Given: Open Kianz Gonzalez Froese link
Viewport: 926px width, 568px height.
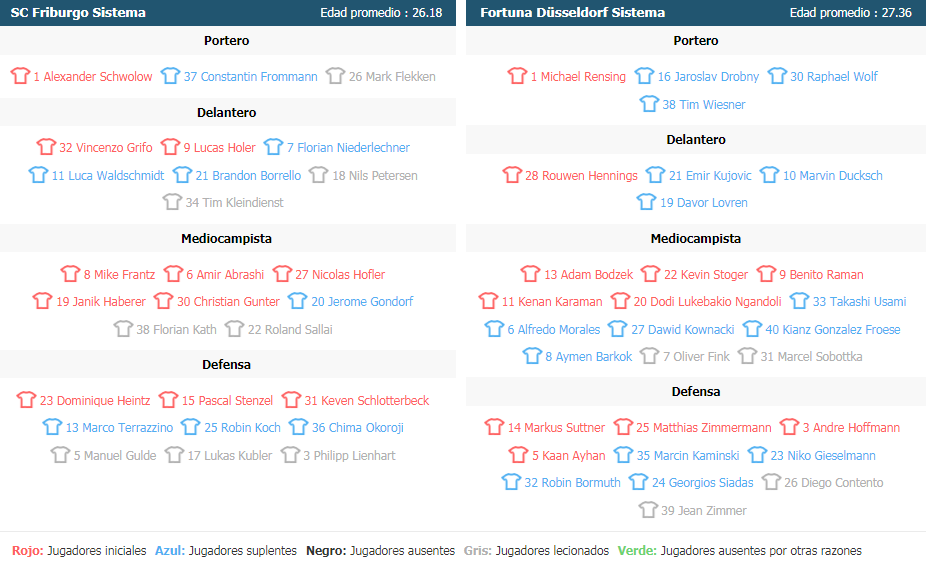Looking at the screenshot, I should tap(833, 329).
